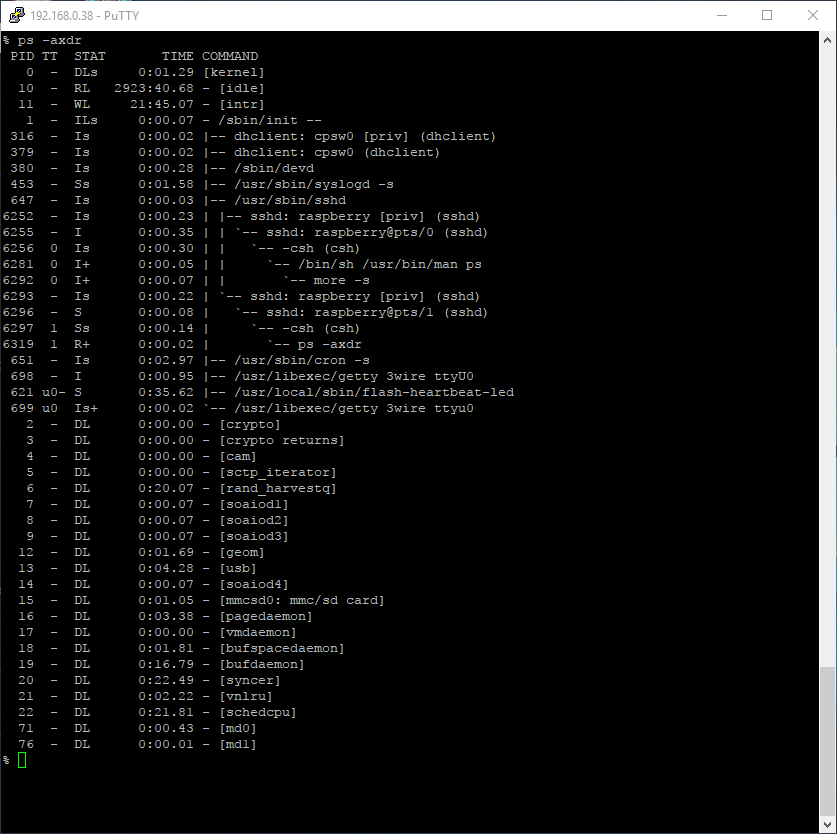This screenshot has height=834, width=837.
Task: Click the '[soaiod4]' entry
Action: [254, 585]
